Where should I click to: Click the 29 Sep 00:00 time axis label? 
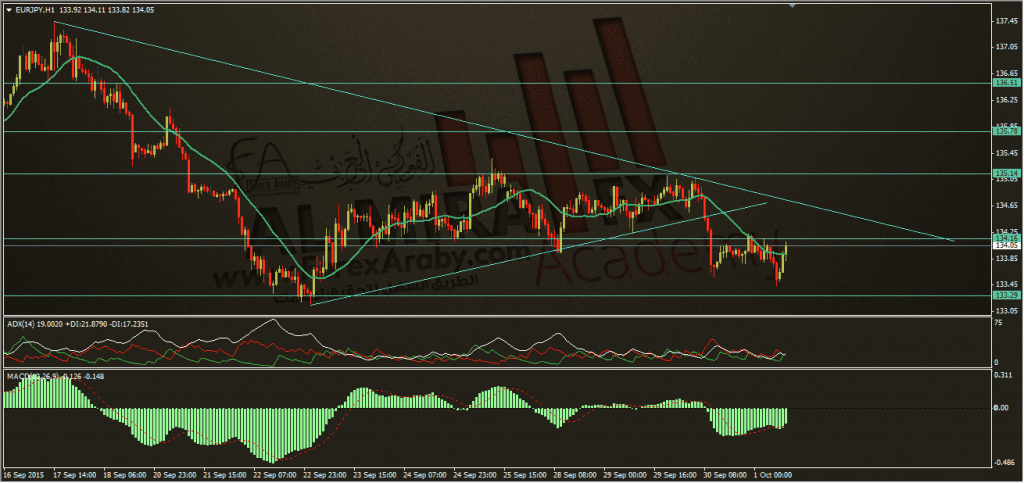pyautogui.click(x=626, y=475)
